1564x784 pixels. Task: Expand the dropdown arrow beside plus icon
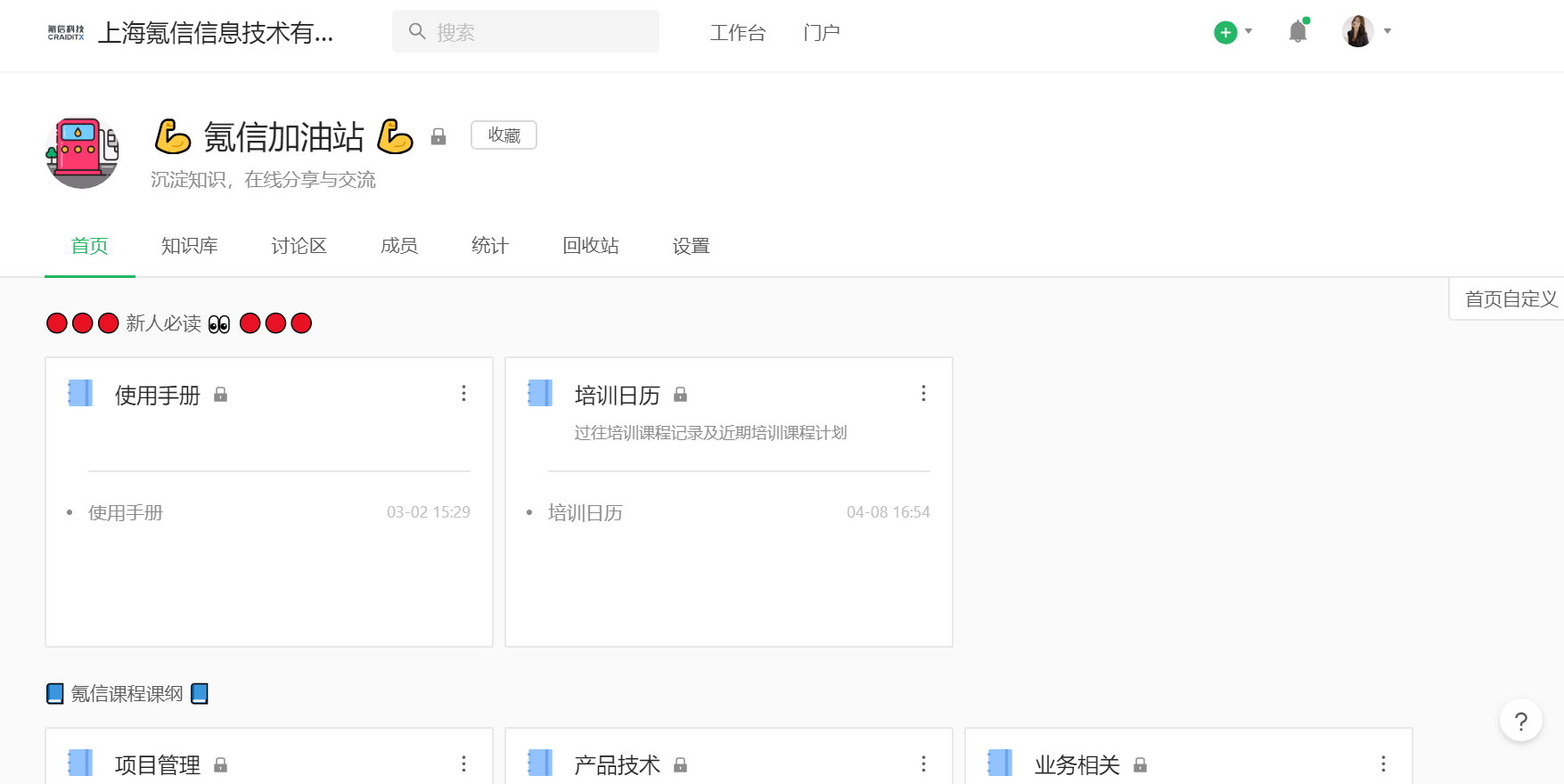[x=1249, y=31]
